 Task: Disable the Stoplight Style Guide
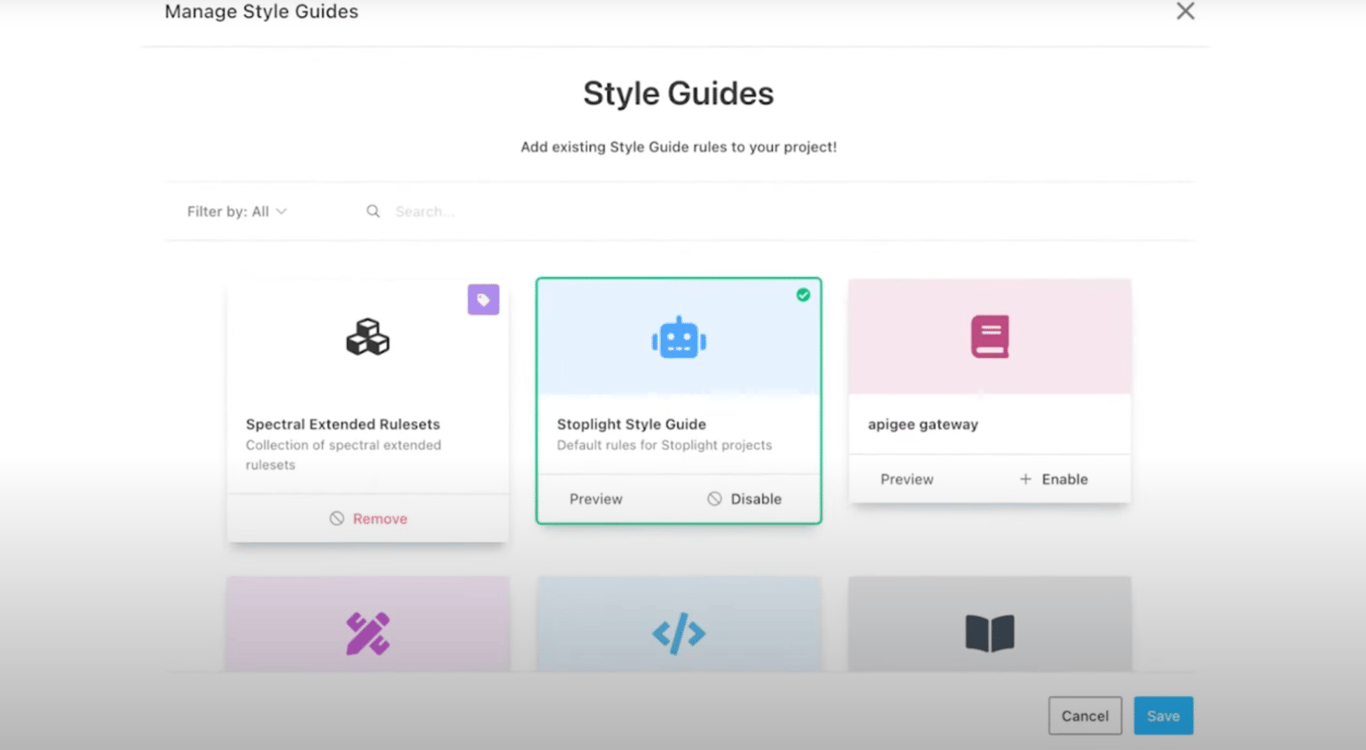(x=744, y=499)
